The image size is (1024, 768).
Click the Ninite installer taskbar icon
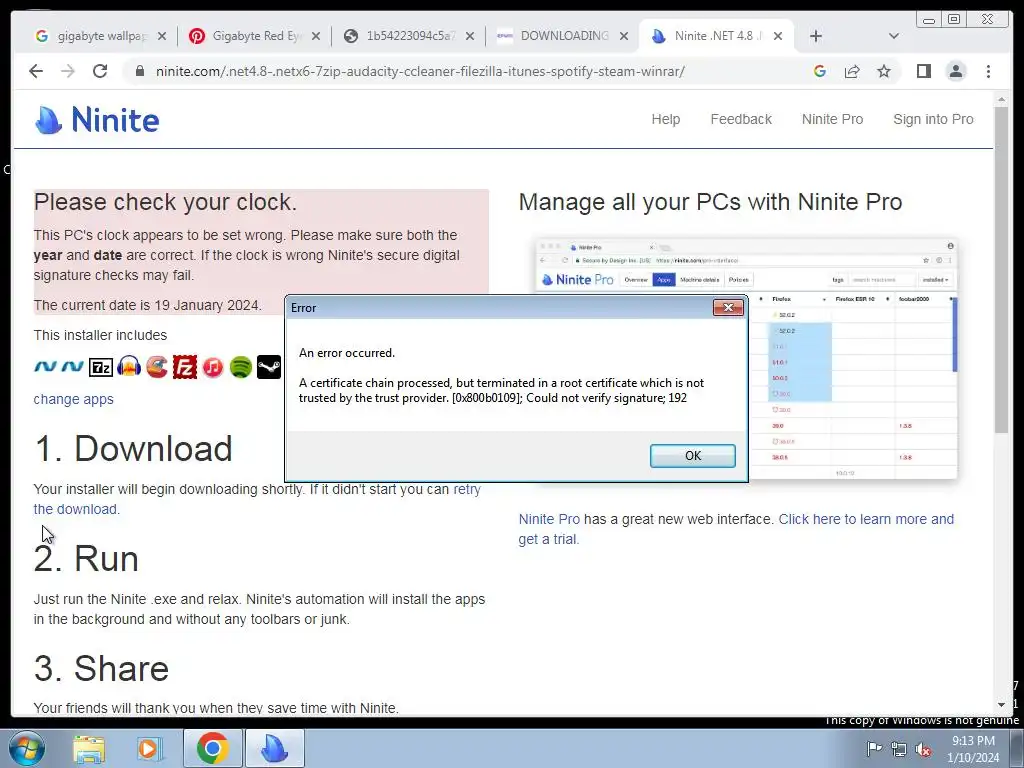(x=274, y=748)
